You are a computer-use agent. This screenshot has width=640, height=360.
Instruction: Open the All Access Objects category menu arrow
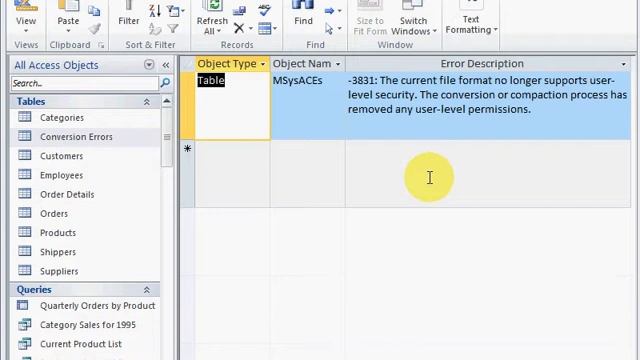point(149,64)
